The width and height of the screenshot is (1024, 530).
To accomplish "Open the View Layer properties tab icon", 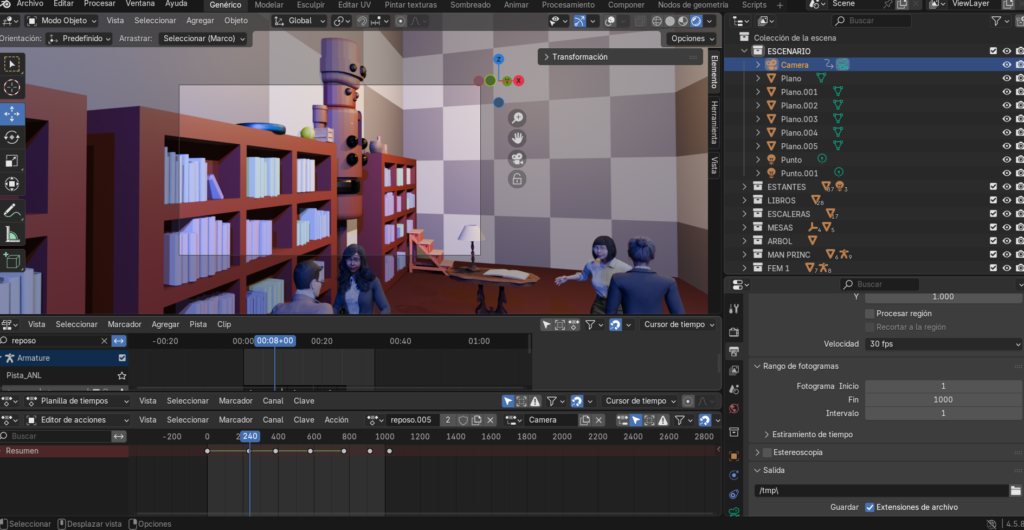I will 733,371.
